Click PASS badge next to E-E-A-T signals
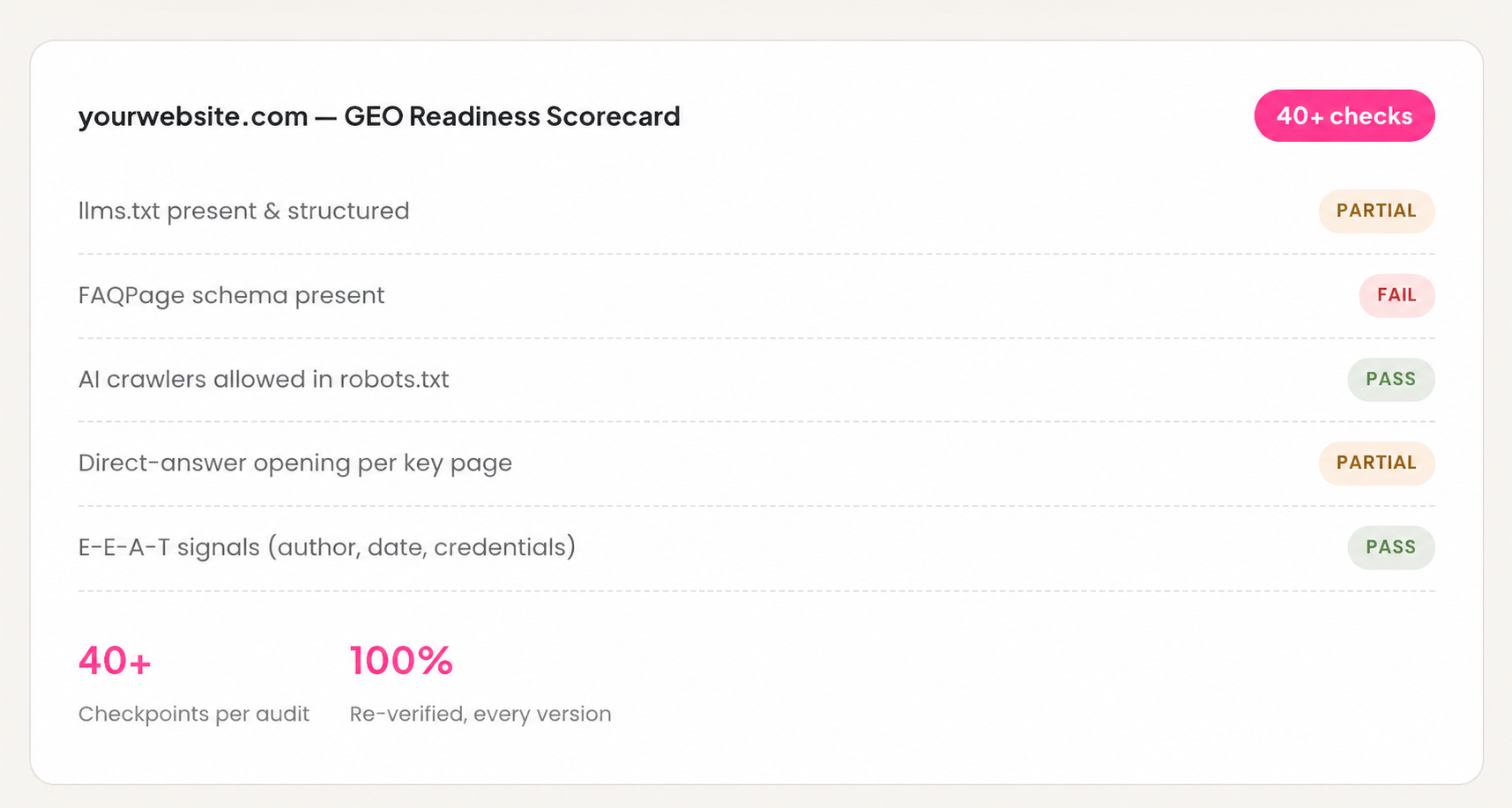Screen dimensions: 1512x808 click(x=1390, y=547)
